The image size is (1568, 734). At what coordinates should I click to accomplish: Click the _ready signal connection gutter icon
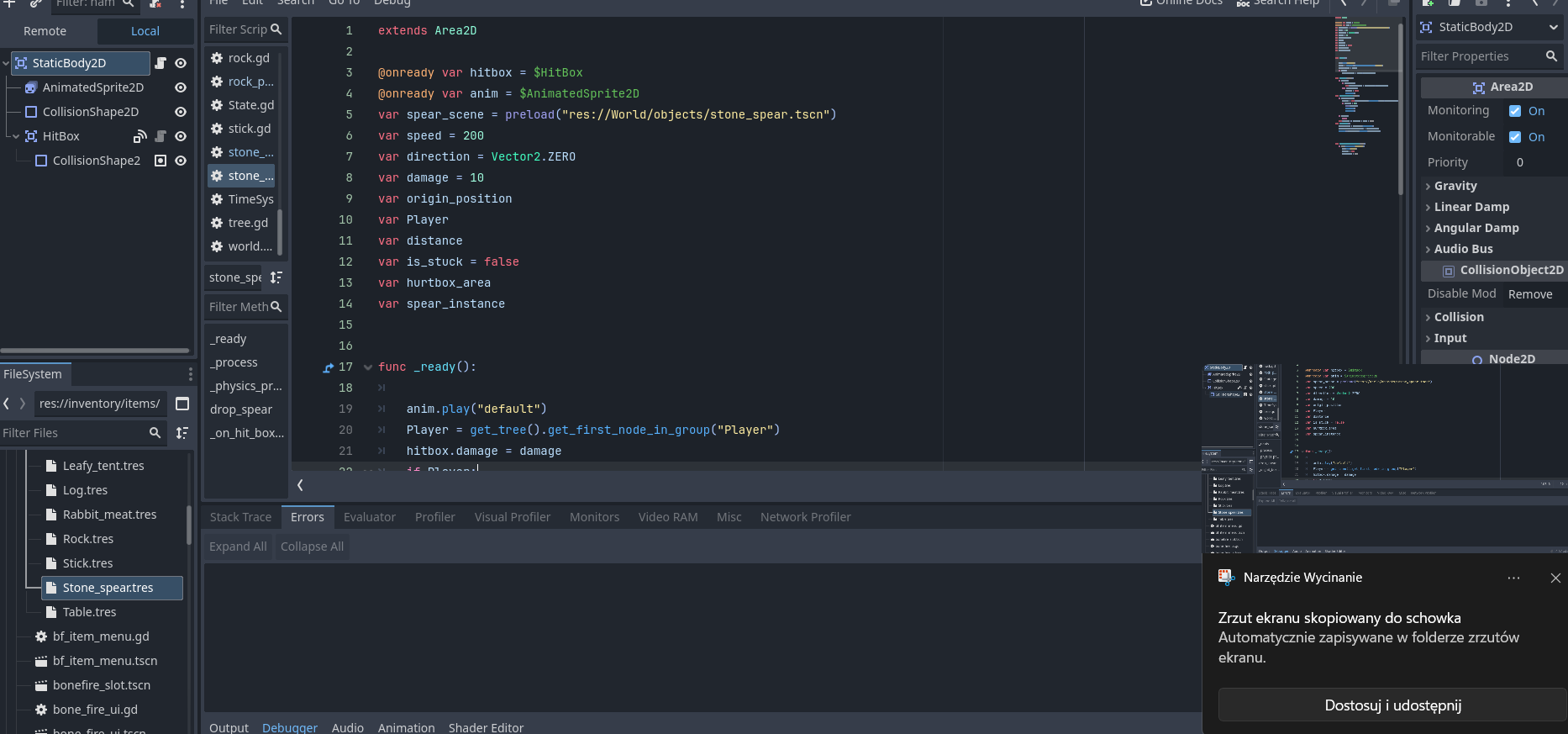329,367
